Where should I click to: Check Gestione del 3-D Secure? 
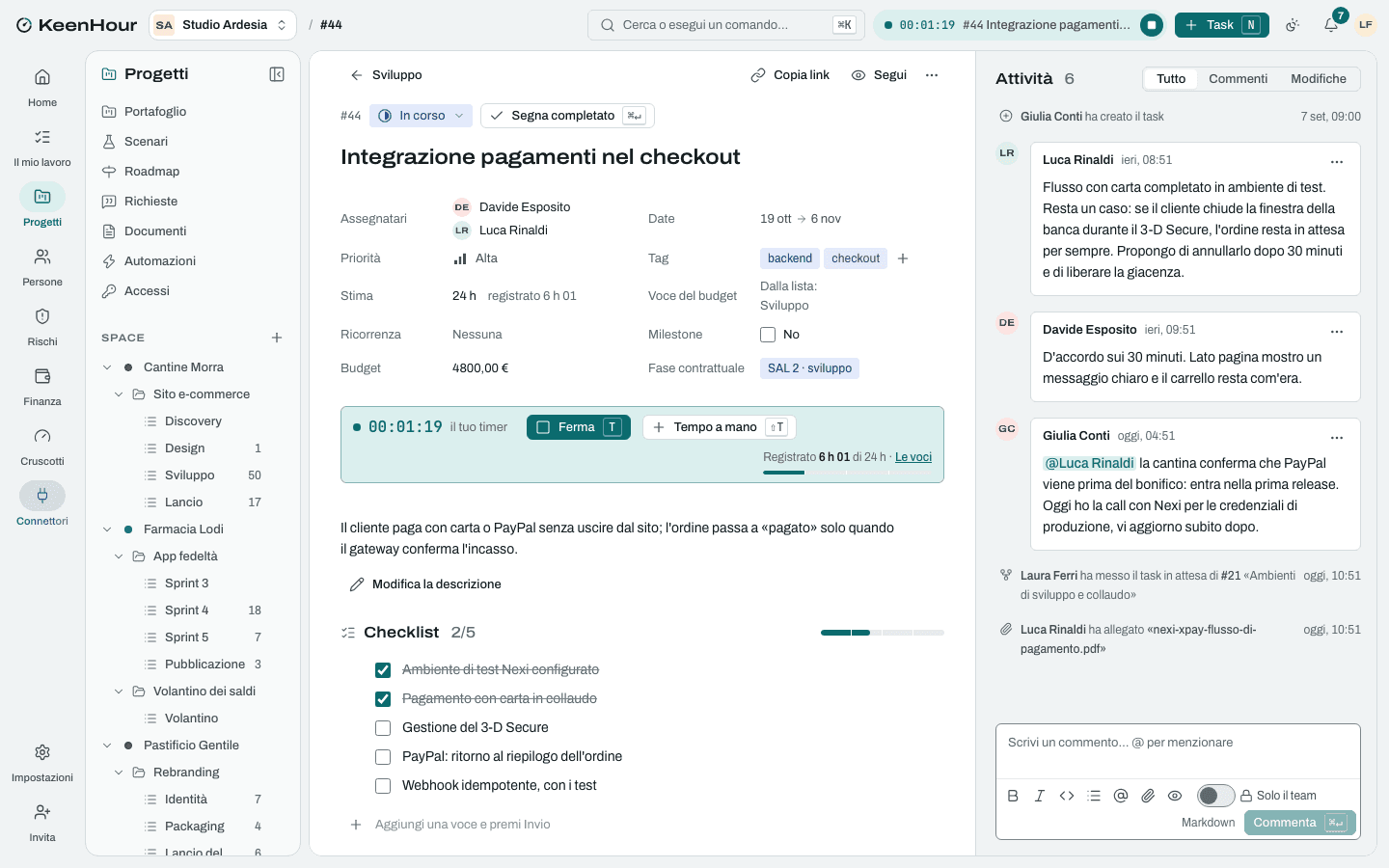(383, 728)
